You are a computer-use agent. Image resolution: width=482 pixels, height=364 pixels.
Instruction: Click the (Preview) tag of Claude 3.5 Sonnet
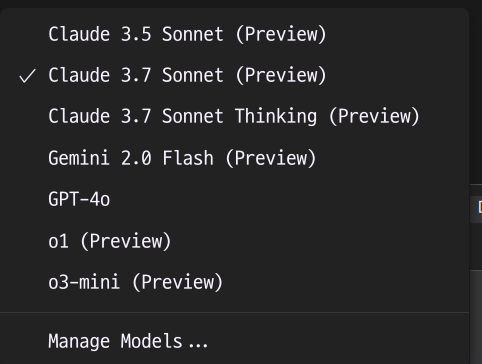tap(281, 34)
